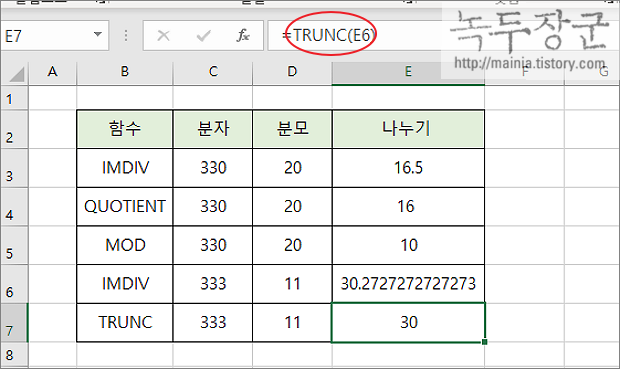Select row 7 header
Image resolution: width=620 pixels, height=369 pixels.
(14, 323)
